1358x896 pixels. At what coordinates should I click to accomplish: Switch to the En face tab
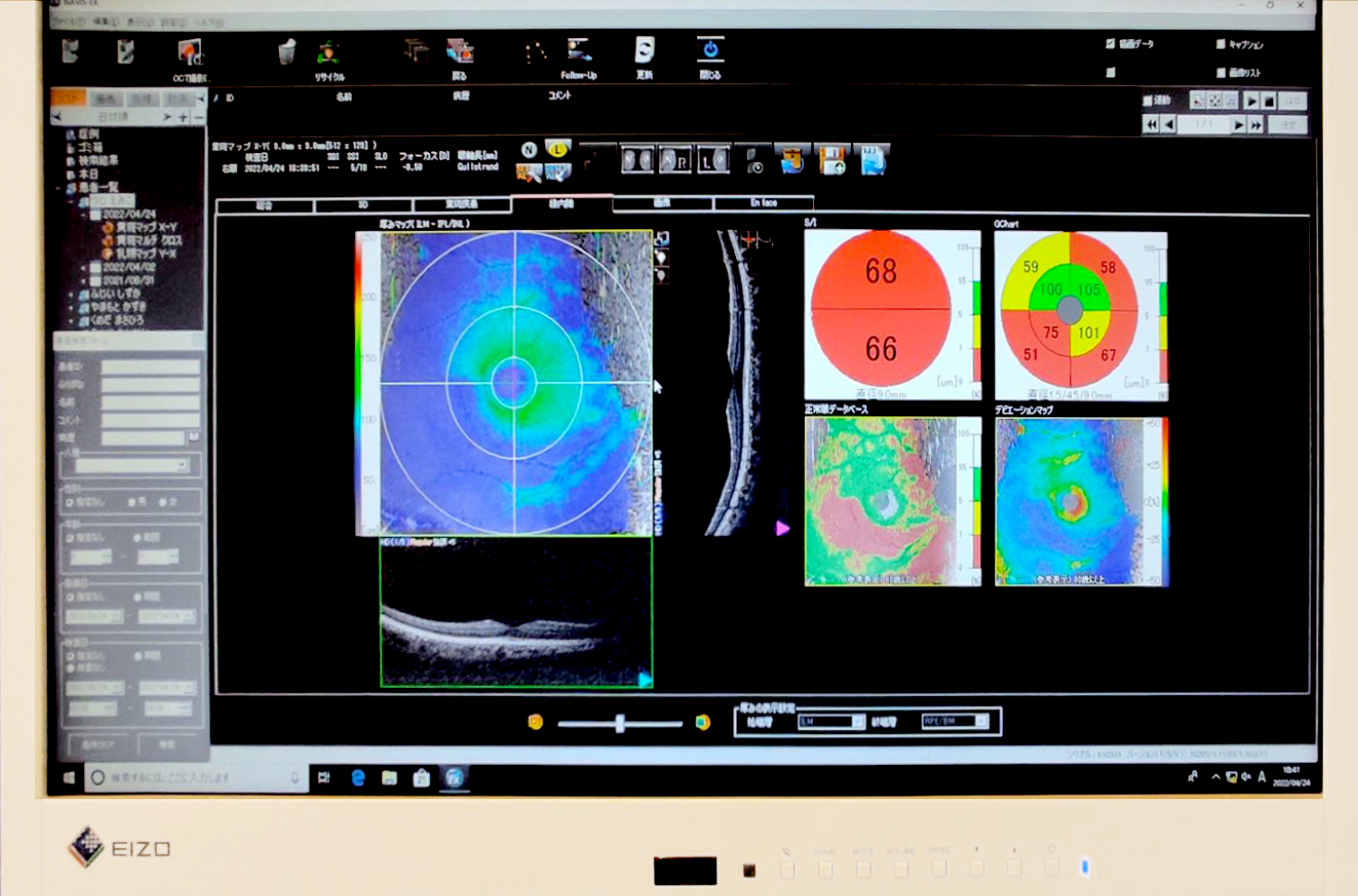(x=763, y=204)
